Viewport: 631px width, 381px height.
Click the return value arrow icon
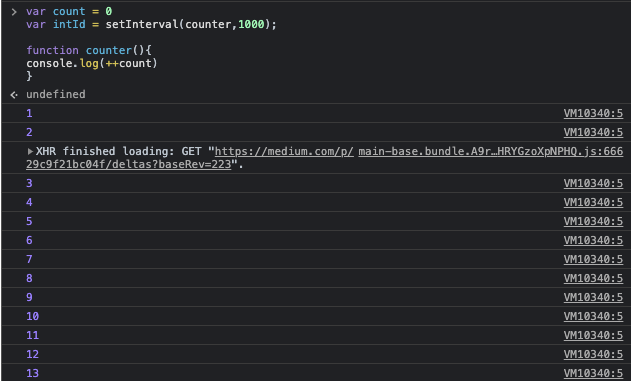[x=14, y=95]
